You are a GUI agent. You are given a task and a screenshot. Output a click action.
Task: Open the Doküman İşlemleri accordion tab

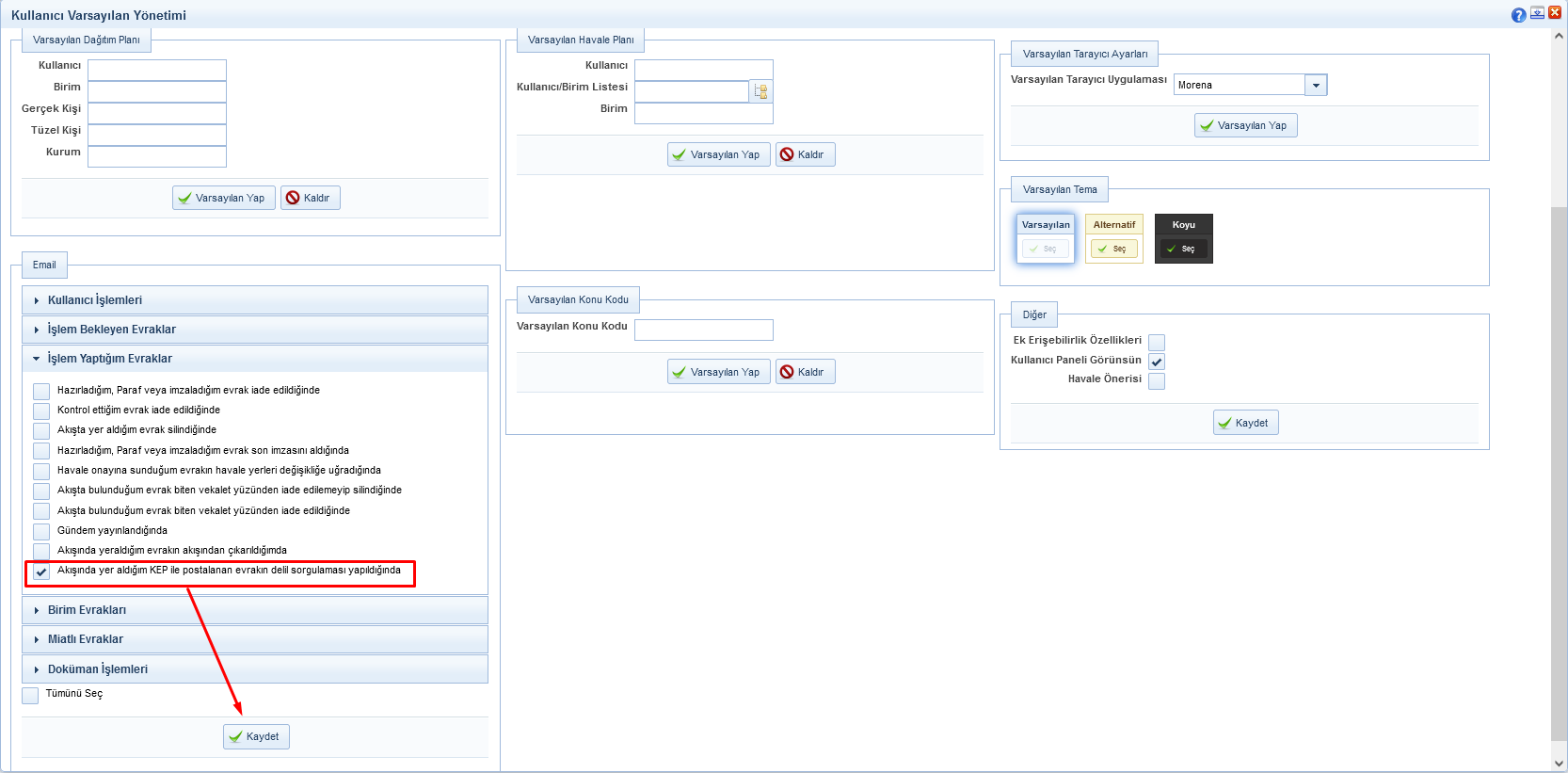[98, 669]
